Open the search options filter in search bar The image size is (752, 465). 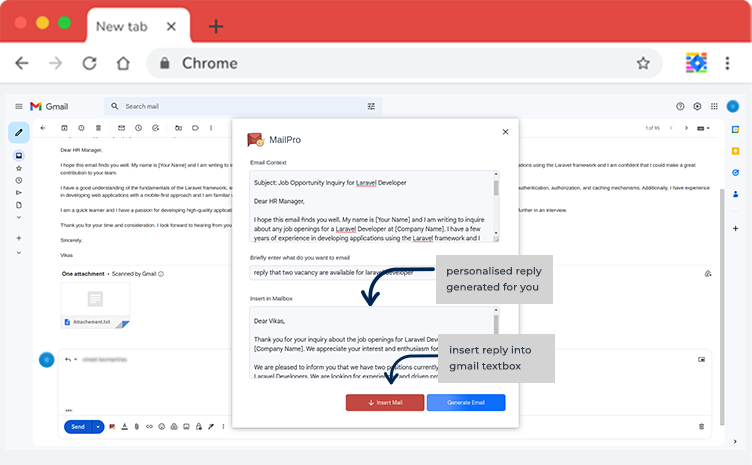(372, 106)
